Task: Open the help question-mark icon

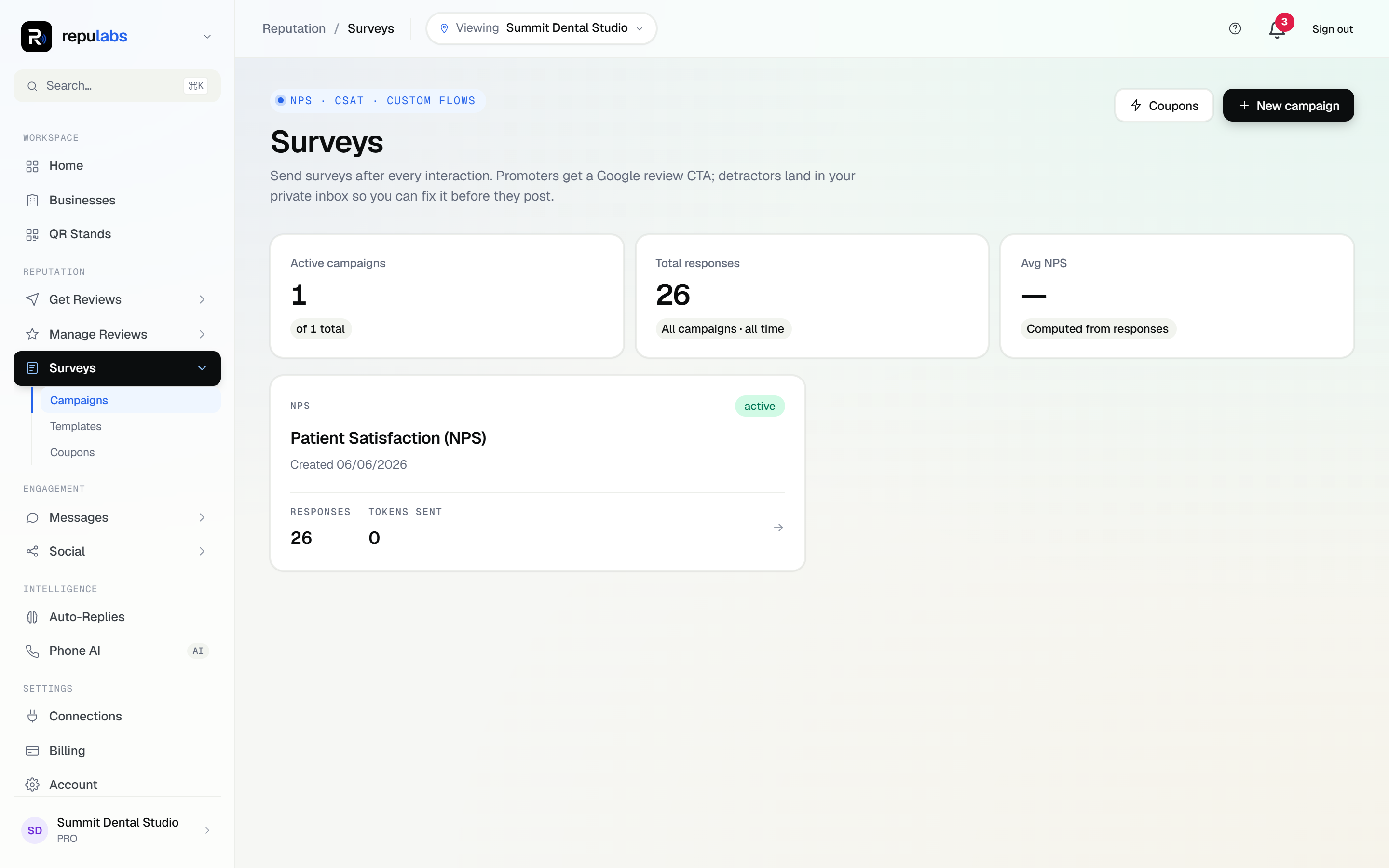Action: 1235,29
